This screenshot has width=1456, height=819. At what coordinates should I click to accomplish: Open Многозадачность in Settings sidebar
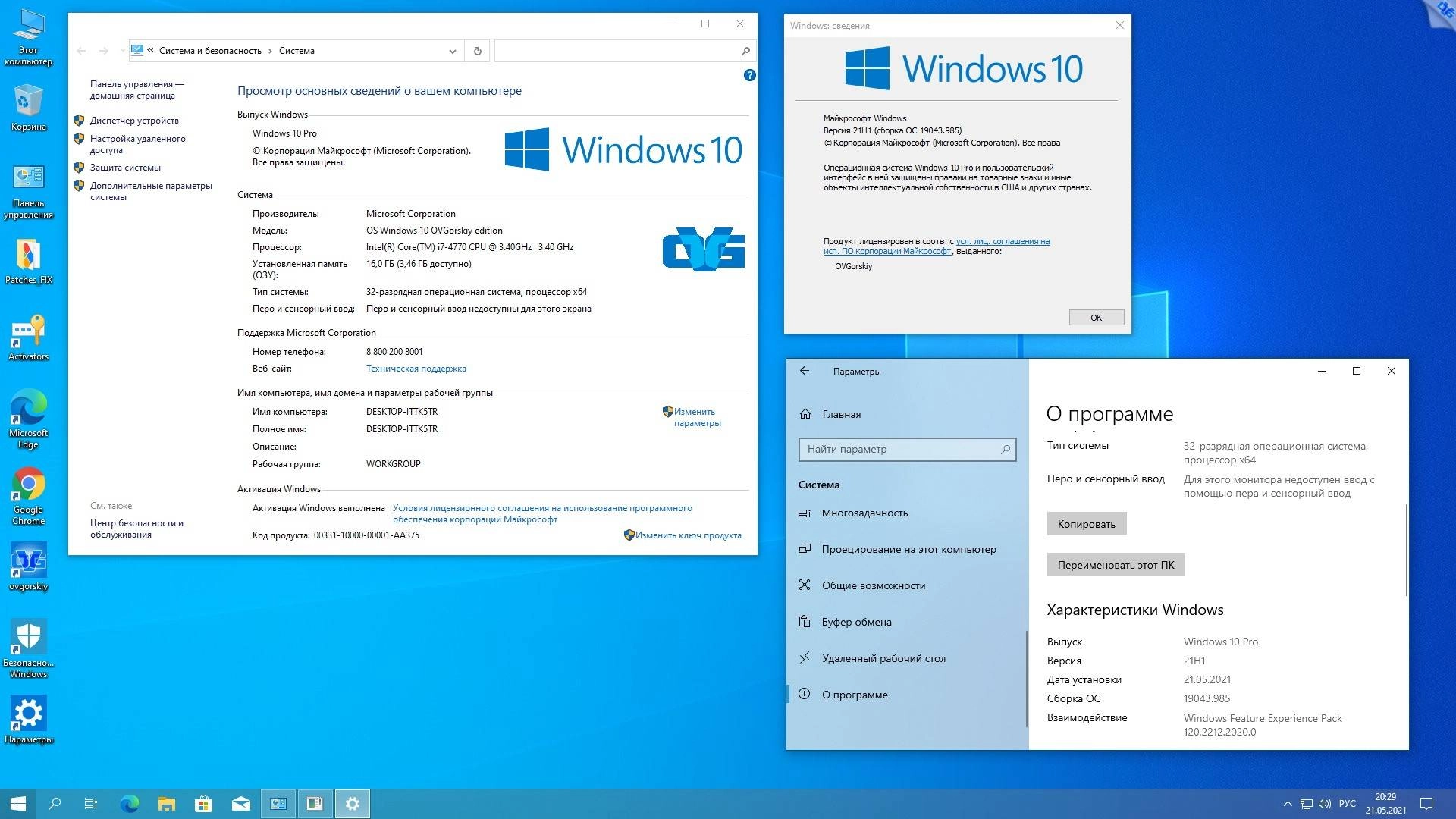(x=864, y=513)
